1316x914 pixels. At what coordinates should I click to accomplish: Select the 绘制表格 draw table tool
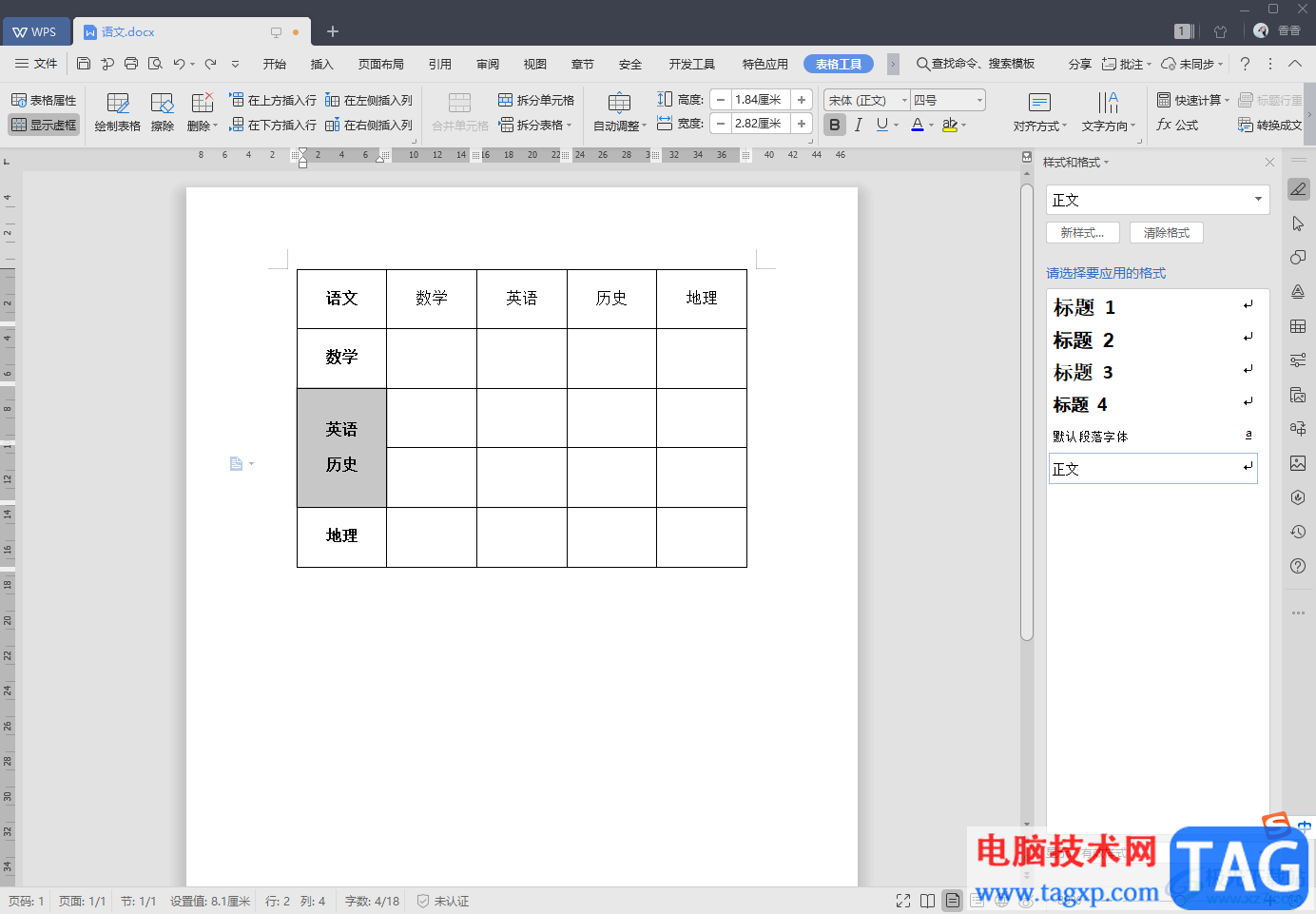click(x=118, y=112)
